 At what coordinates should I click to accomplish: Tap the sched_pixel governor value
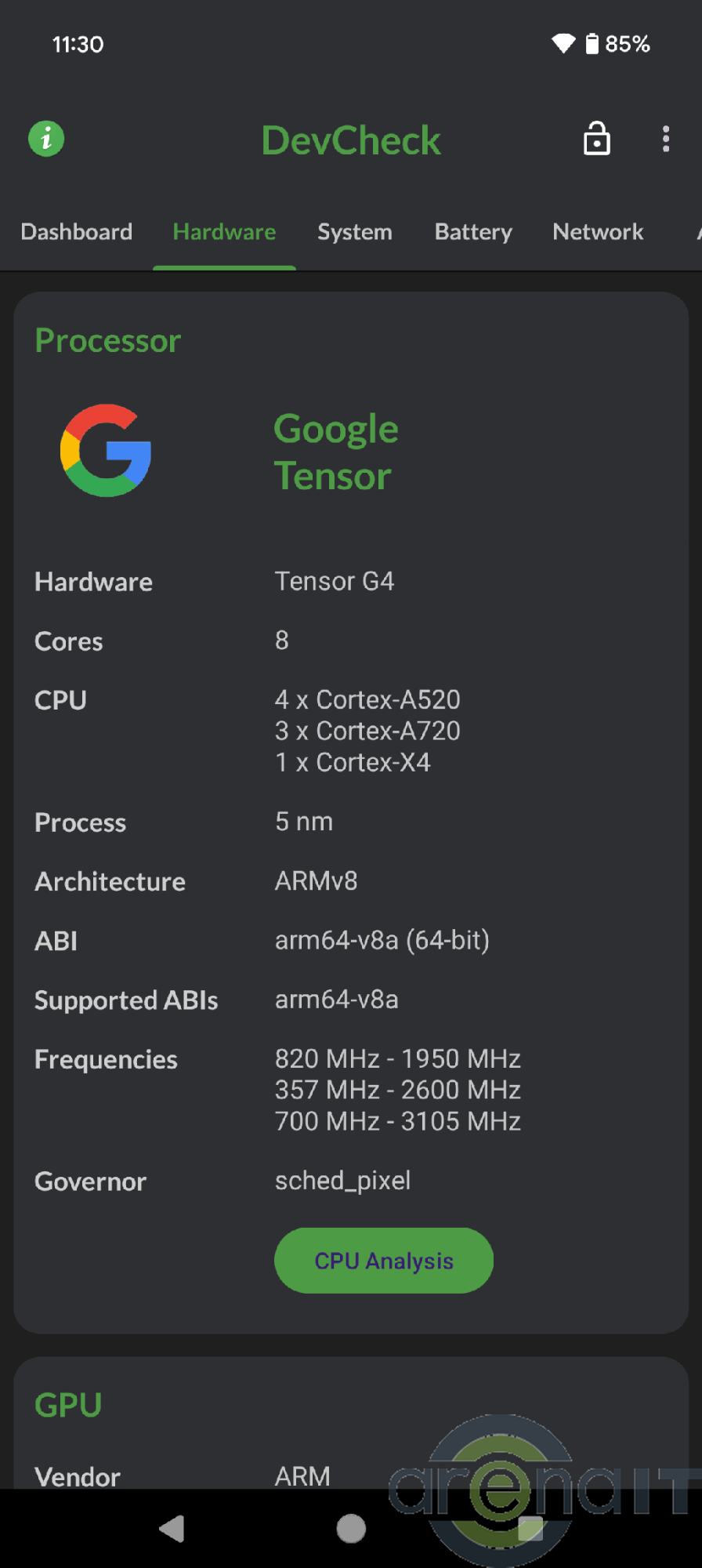pyautogui.click(x=342, y=1181)
